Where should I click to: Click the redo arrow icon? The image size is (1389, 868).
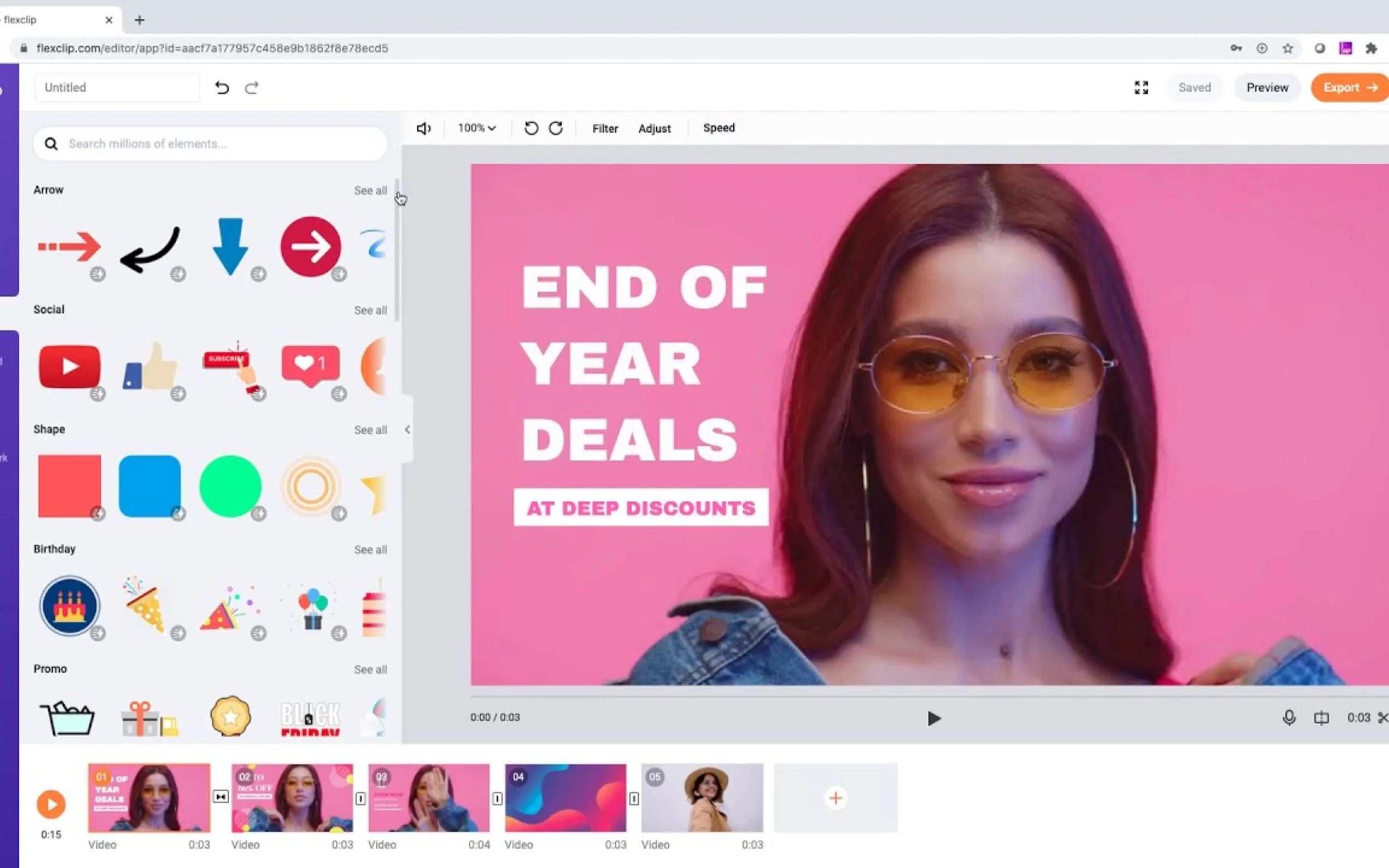tap(252, 88)
